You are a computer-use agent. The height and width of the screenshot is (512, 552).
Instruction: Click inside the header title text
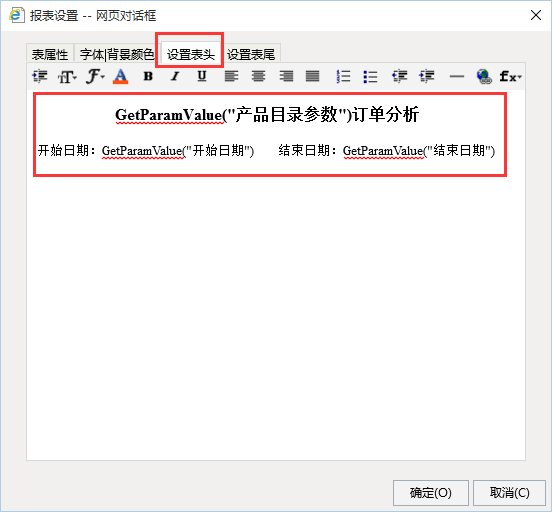(267, 115)
